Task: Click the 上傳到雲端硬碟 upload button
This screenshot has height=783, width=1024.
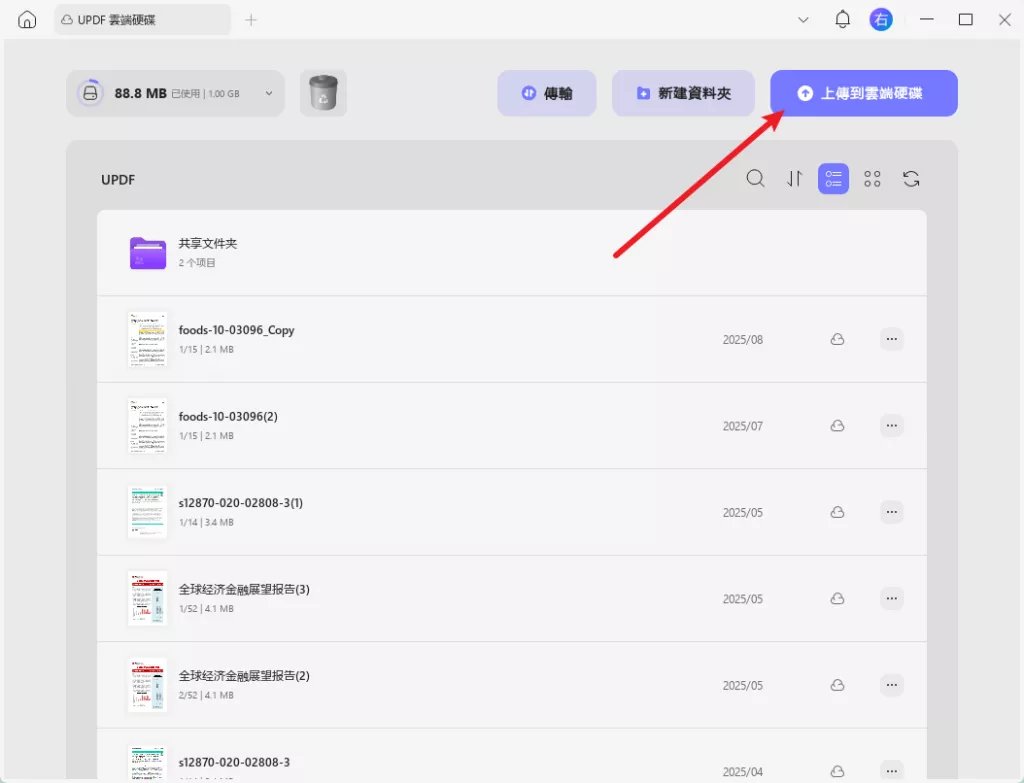Action: [x=863, y=93]
